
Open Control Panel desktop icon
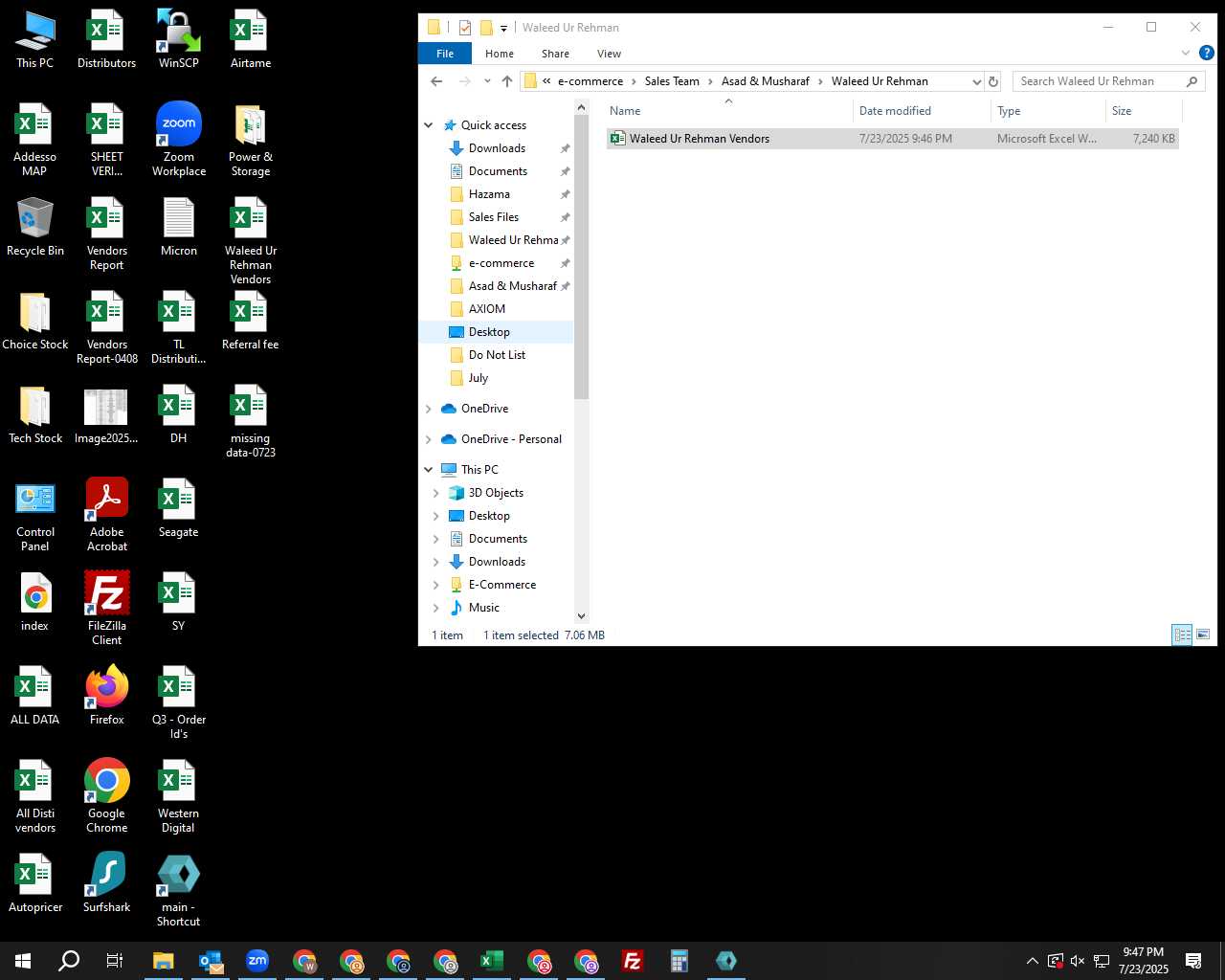click(x=35, y=515)
